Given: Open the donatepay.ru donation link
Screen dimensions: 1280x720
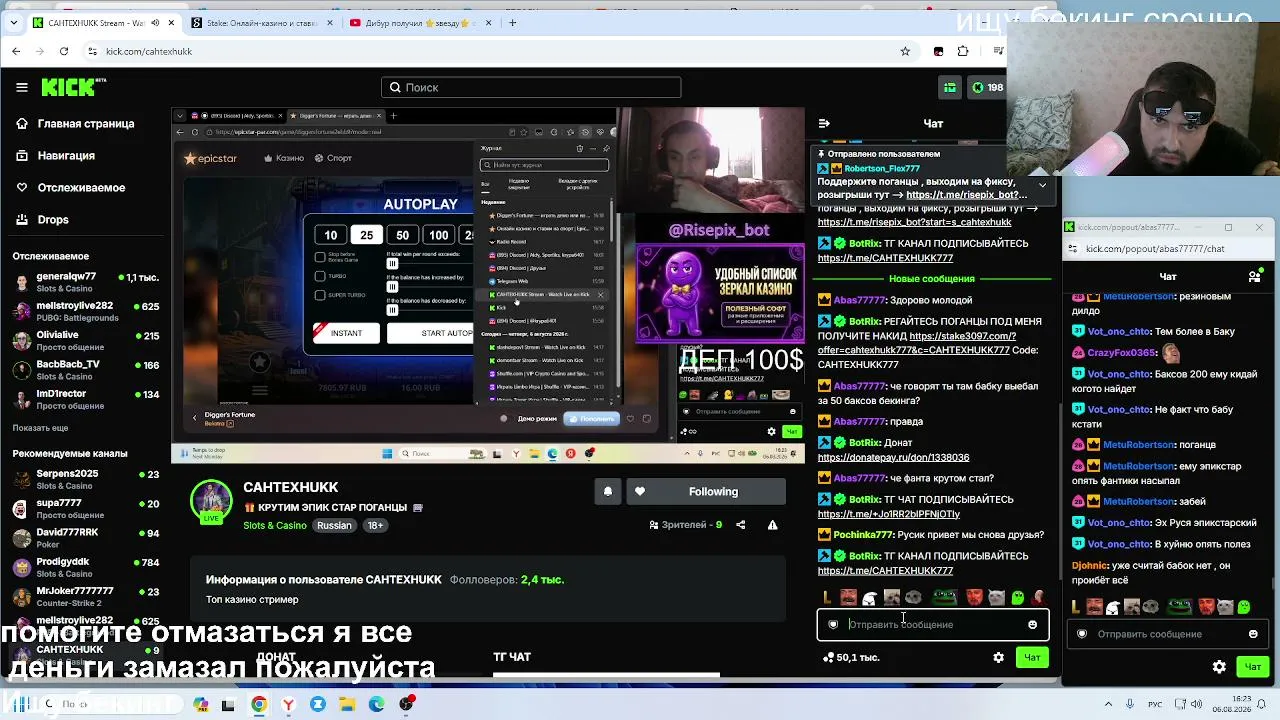Looking at the screenshot, I should tap(893, 458).
